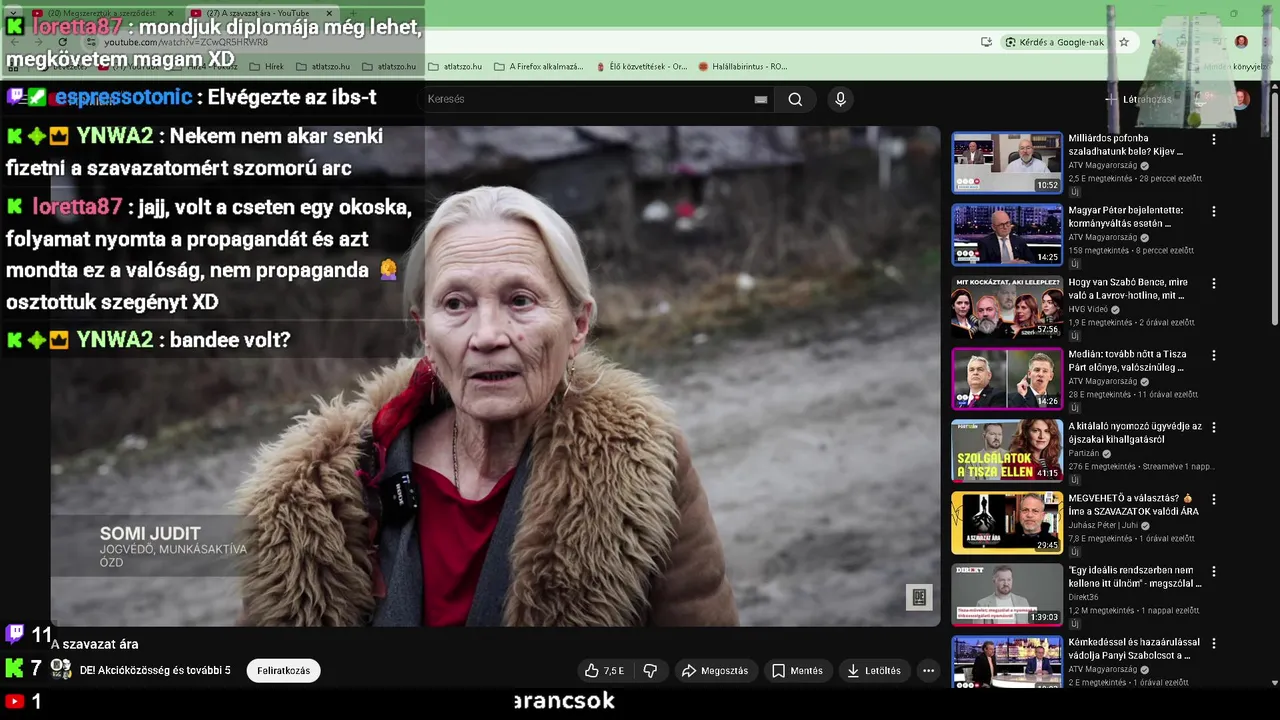This screenshot has height=720, width=1280.
Task: Open the Halállabirintus bookmark
Action: [x=743, y=66]
